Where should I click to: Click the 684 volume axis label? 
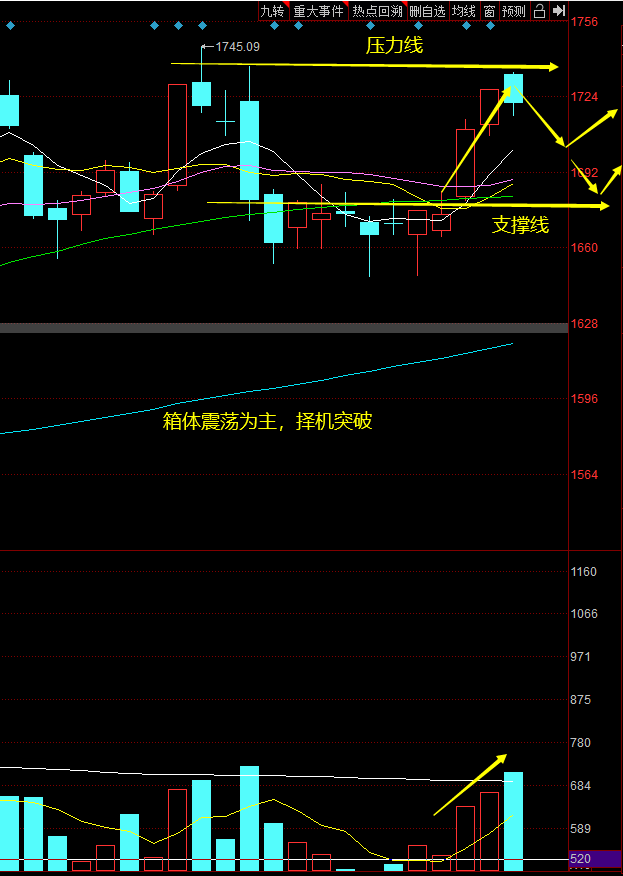581,786
